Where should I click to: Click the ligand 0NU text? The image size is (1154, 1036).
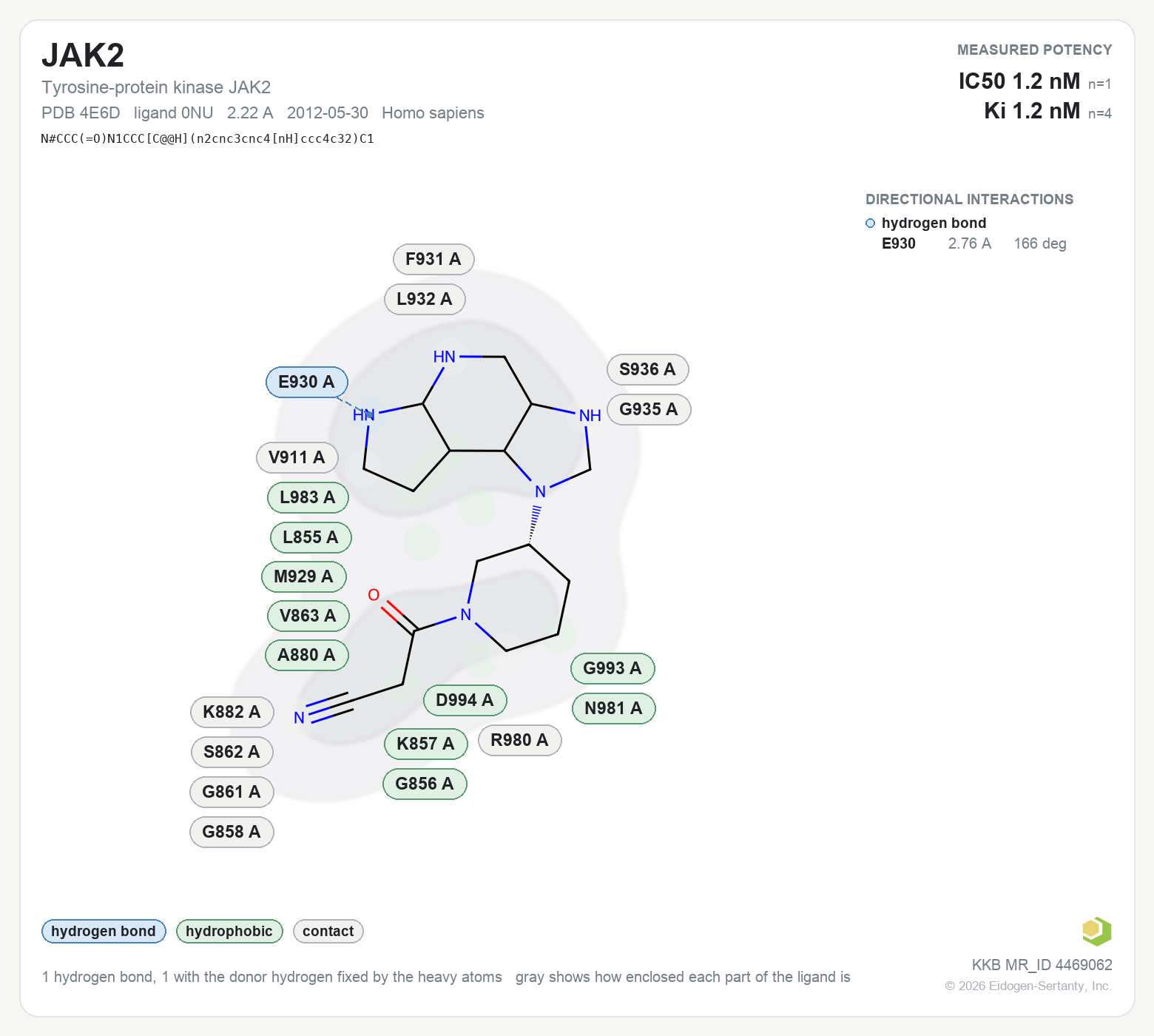(173, 112)
